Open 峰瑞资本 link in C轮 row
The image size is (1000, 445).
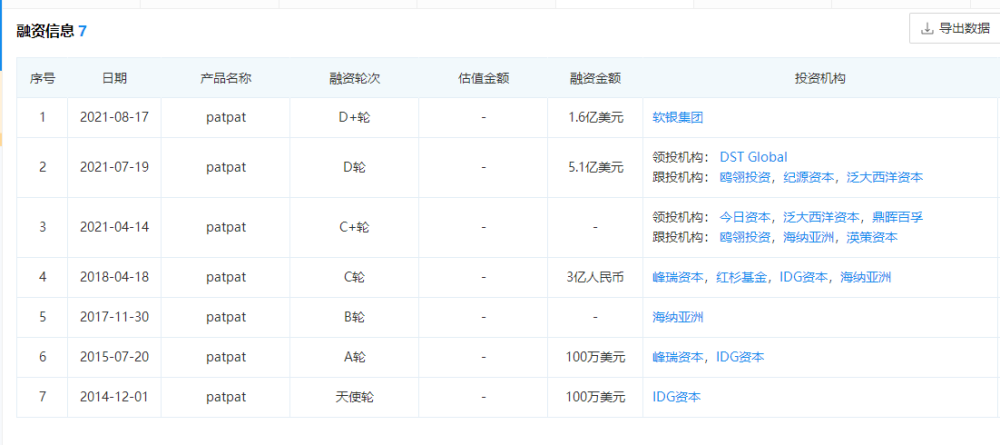pos(678,277)
